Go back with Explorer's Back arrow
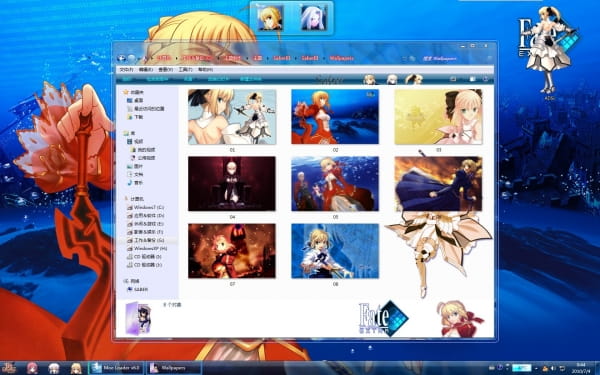 (x=122, y=59)
